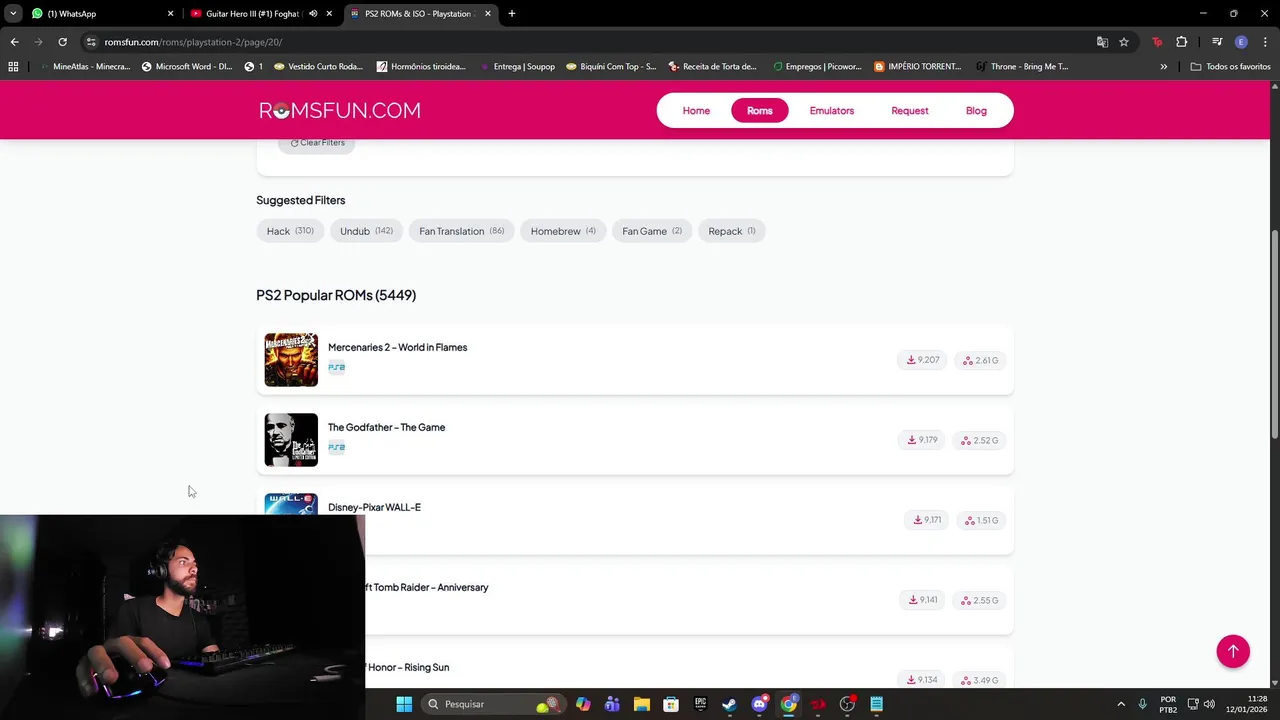Open the Chrome profile avatar

click(1241, 42)
